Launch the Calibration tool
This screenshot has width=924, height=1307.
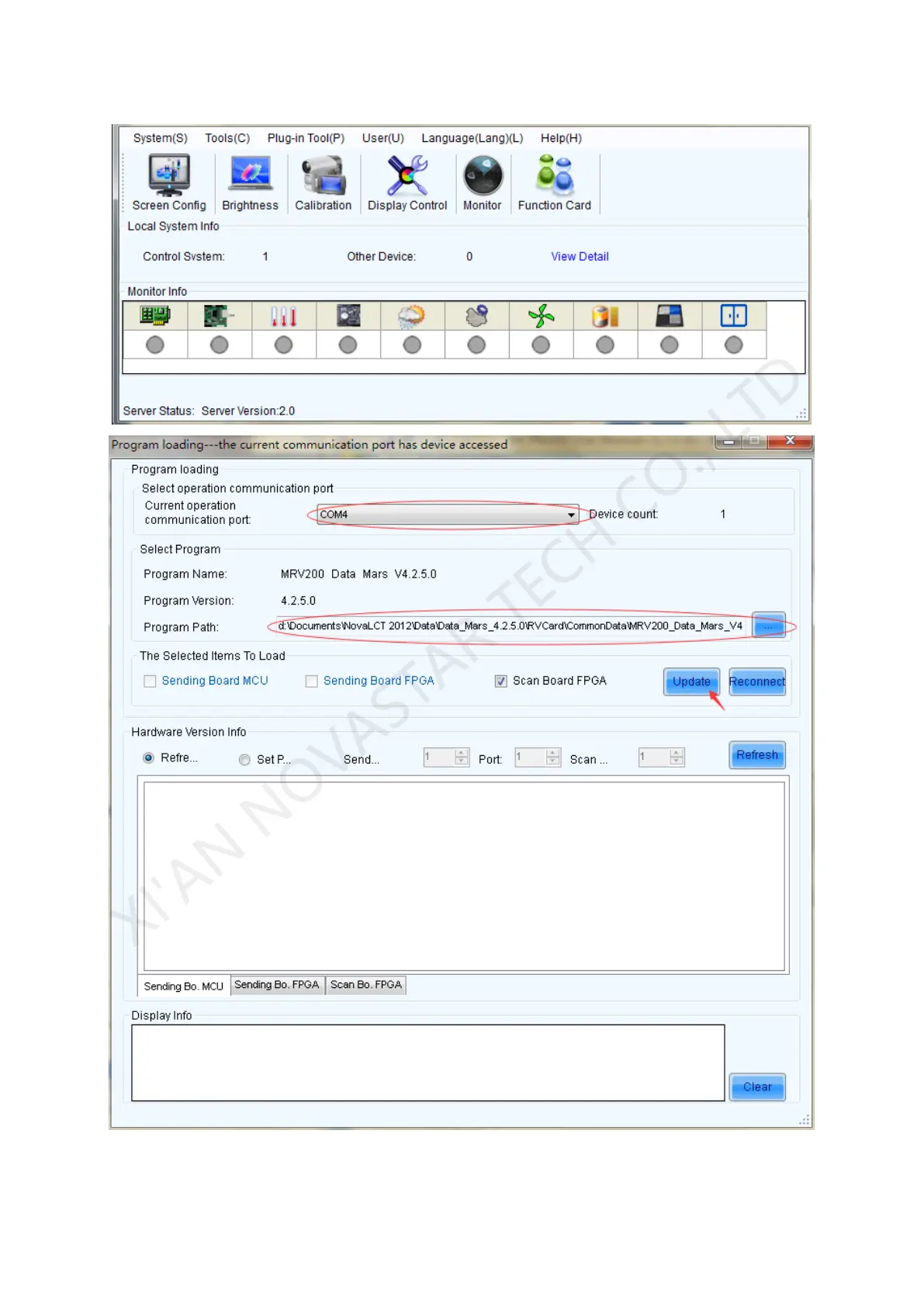point(323,183)
